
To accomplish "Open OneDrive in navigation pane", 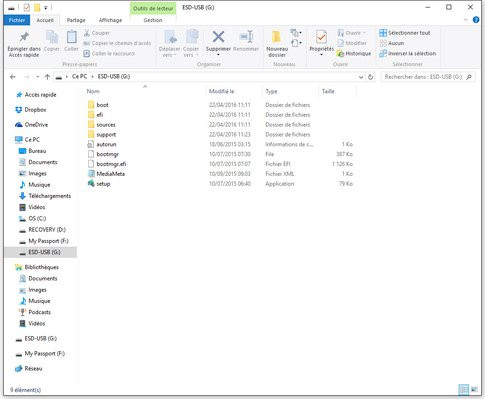I will click(x=36, y=125).
